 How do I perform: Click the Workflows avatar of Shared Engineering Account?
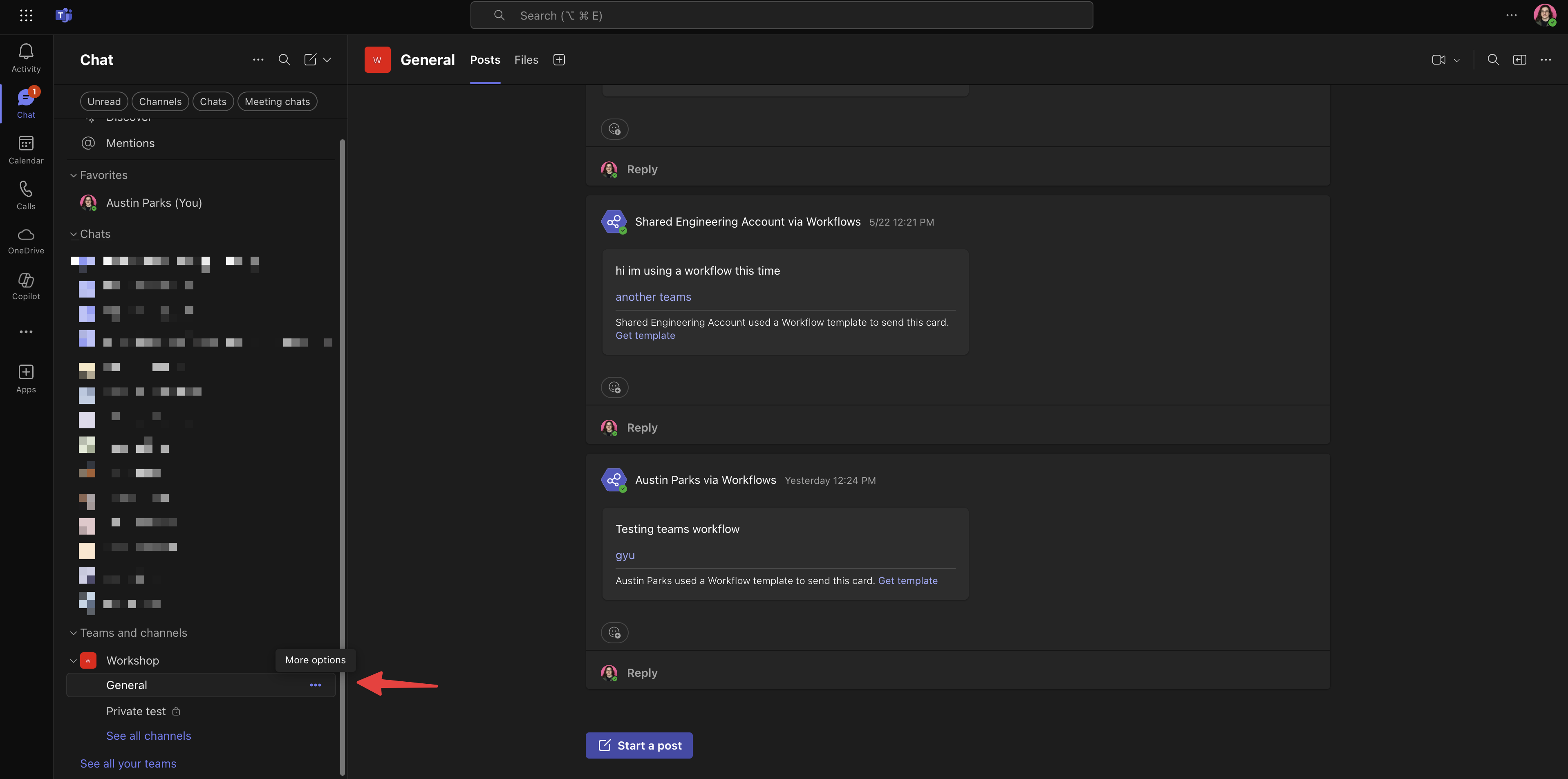pyautogui.click(x=614, y=222)
